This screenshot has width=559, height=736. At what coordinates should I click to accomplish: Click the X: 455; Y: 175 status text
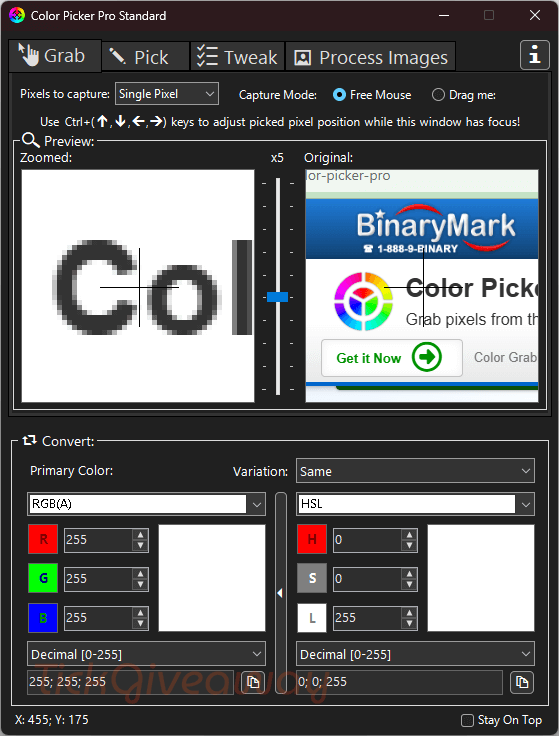pos(52,720)
